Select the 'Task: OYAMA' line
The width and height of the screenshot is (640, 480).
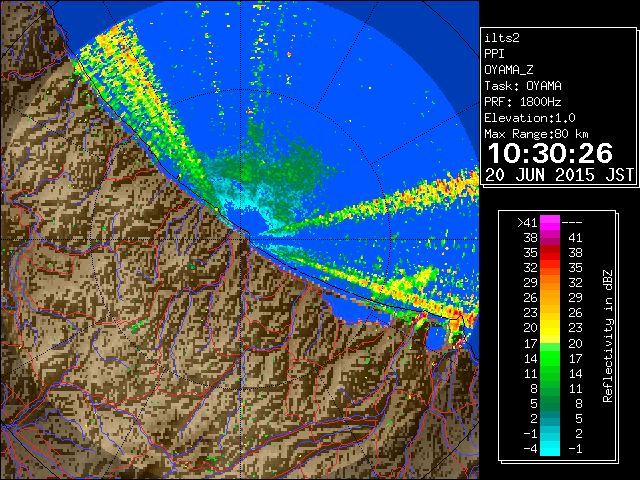pyautogui.click(x=523, y=86)
